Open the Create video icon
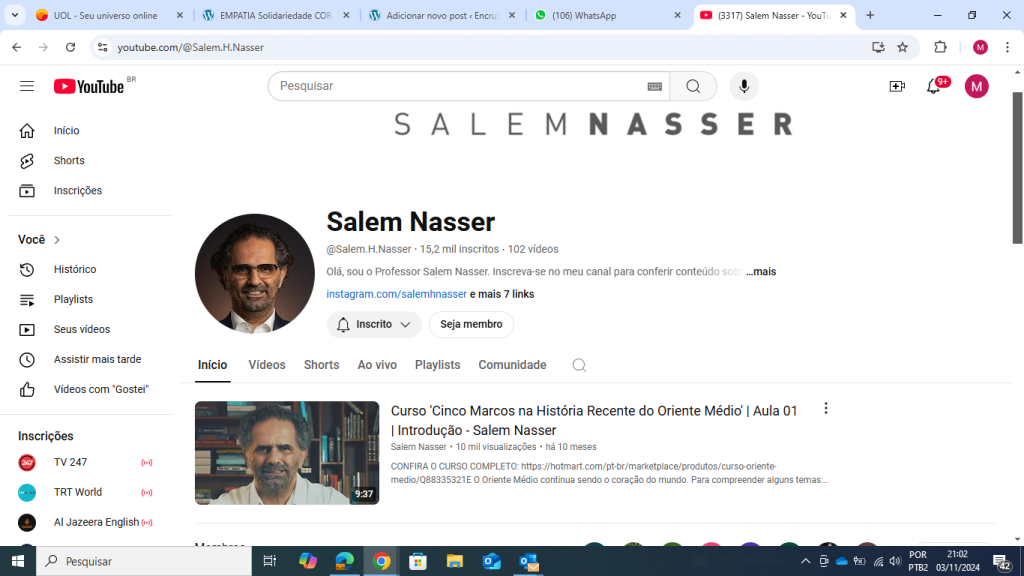 click(897, 86)
